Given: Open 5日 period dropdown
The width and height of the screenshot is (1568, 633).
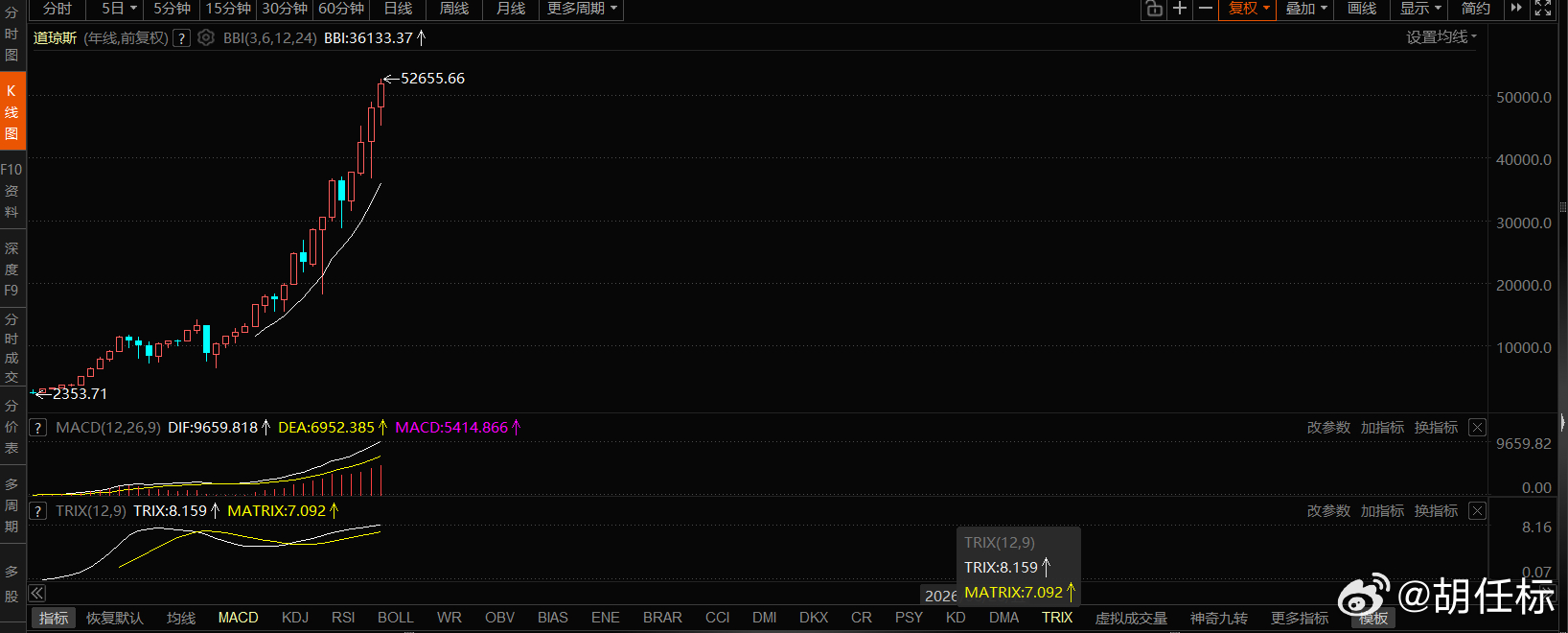Looking at the screenshot, I should point(120,9).
